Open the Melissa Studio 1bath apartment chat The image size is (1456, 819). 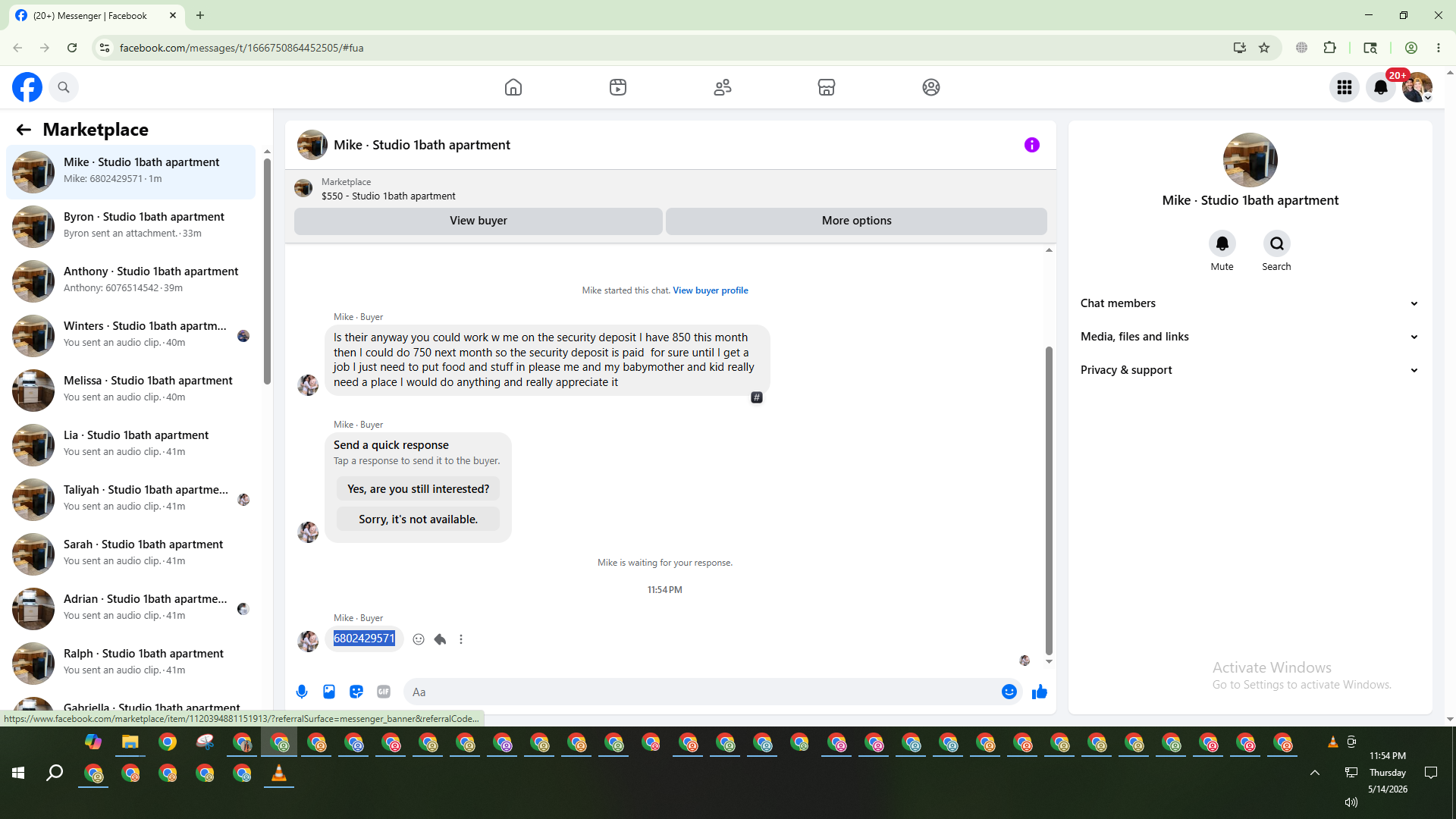coord(131,390)
